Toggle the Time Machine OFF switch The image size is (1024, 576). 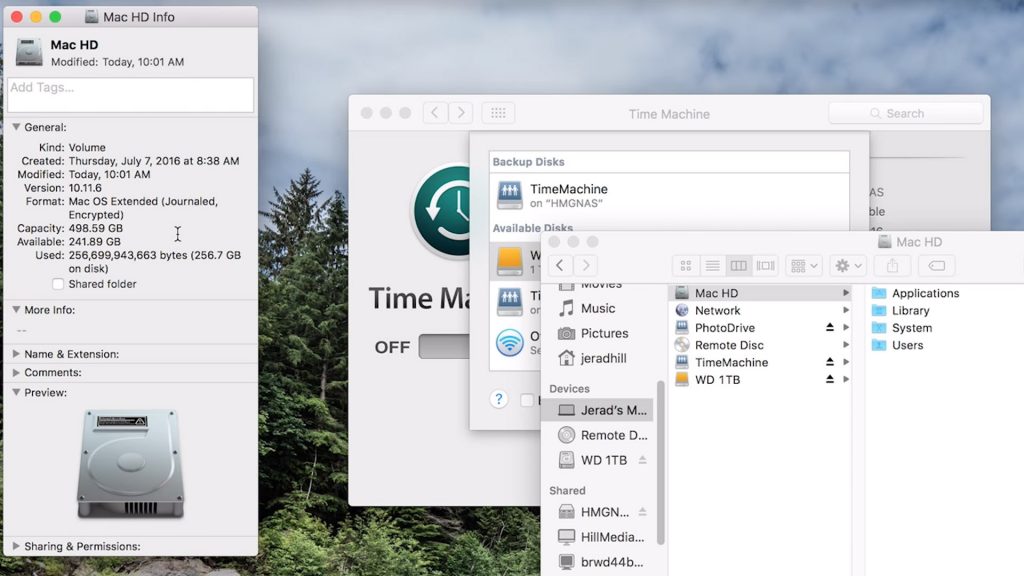[444, 347]
